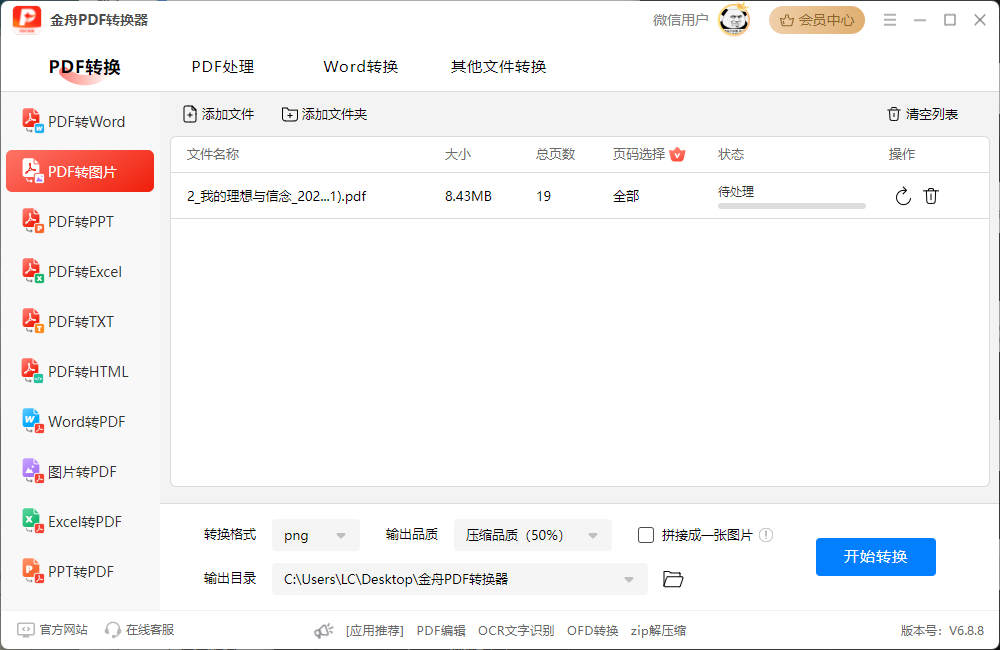1000x650 pixels.
Task: Click the 开始转换 button
Action: (x=875, y=557)
